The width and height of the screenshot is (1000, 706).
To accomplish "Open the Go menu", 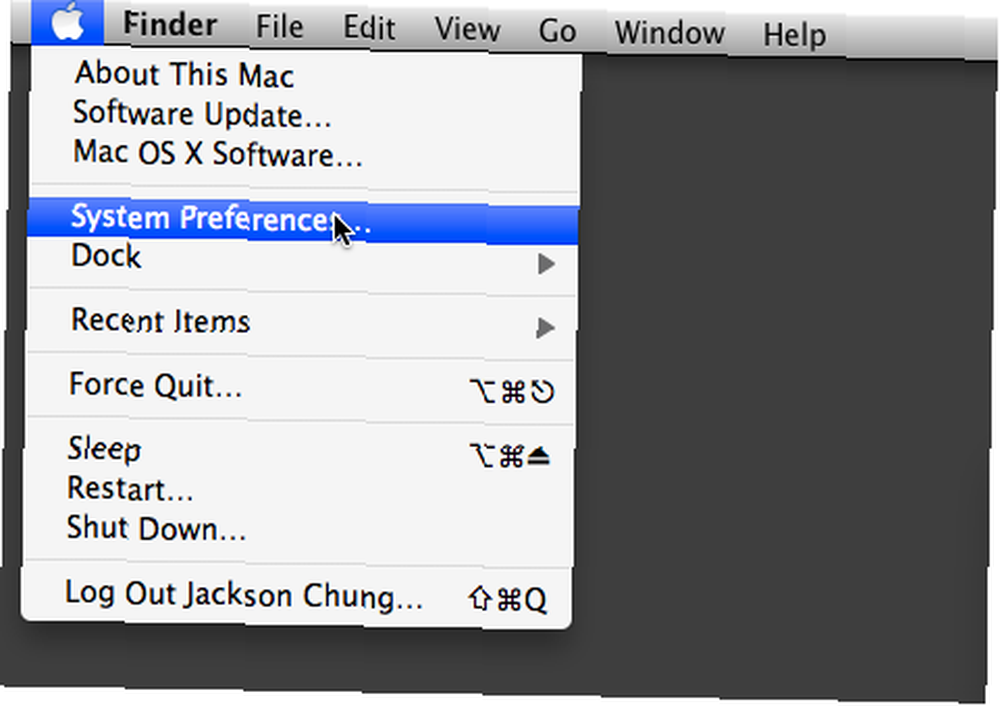I will click(x=557, y=31).
